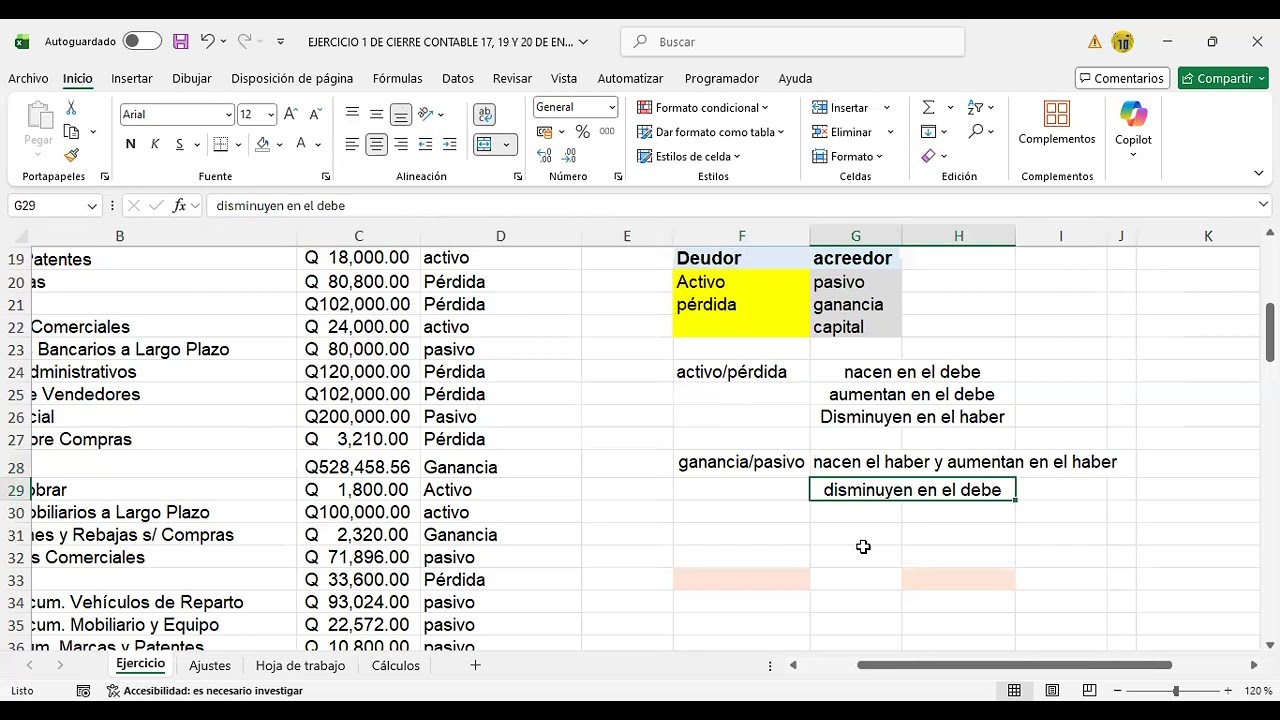Click the Save icon in title bar
This screenshot has height=720, width=1280.
(x=181, y=41)
